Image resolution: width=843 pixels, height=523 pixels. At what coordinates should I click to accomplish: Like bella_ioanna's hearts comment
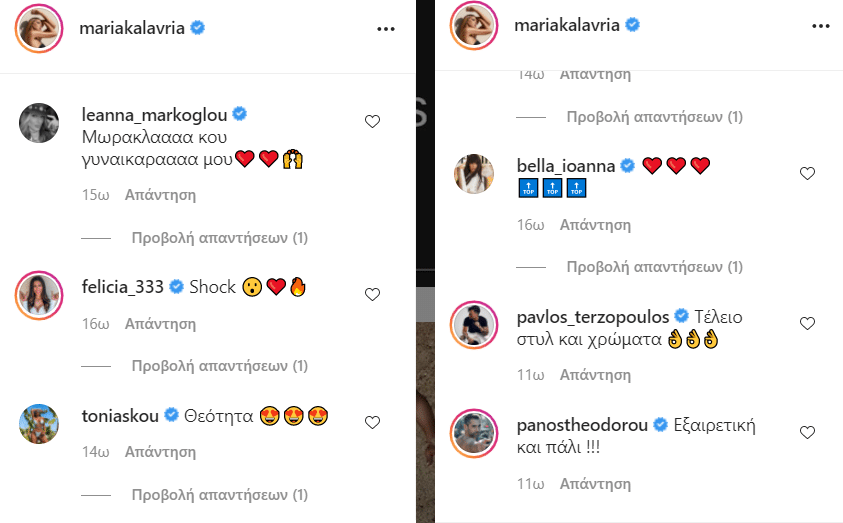808,174
